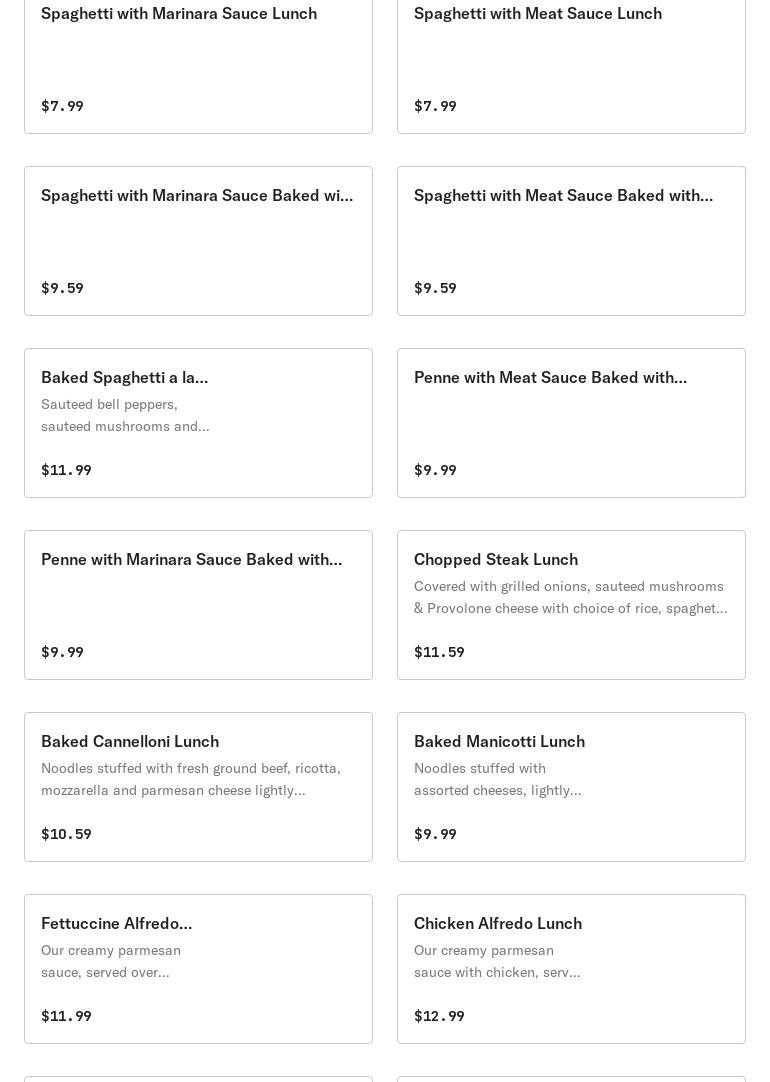Open Spaghetti with Marinara Sauce Baked item

click(197, 196)
